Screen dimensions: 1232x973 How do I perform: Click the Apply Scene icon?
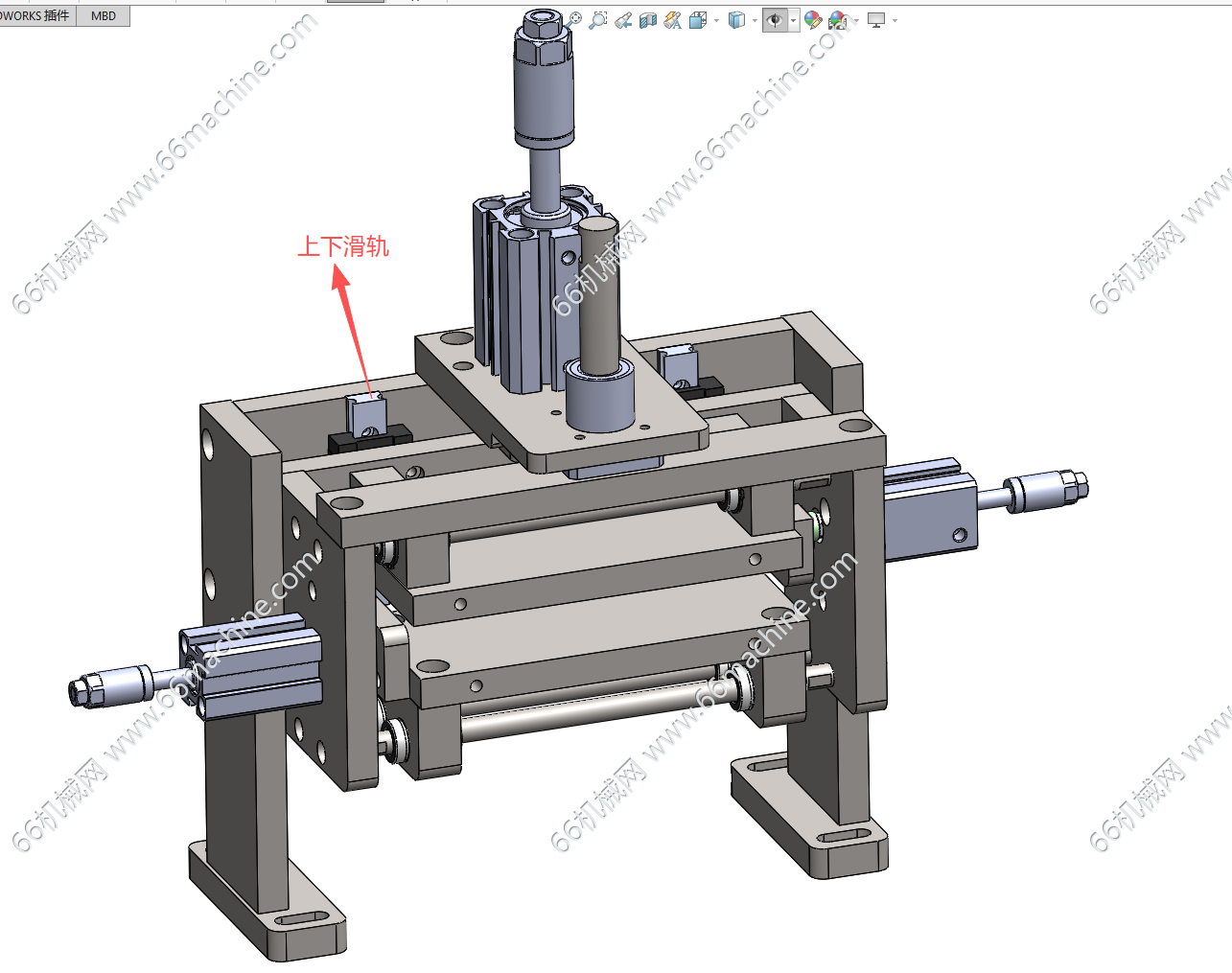[x=839, y=19]
